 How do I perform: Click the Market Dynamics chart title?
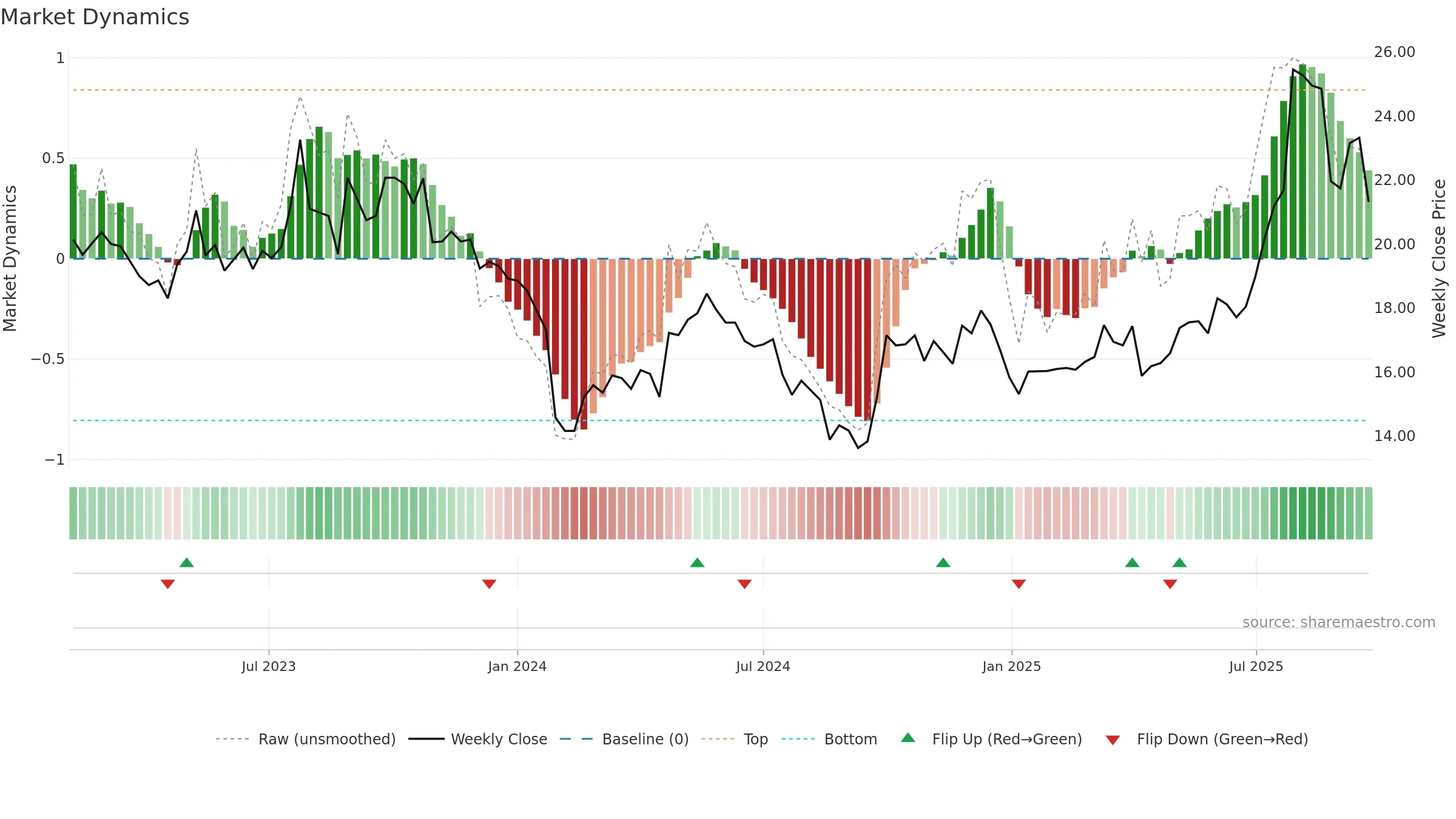click(95, 17)
